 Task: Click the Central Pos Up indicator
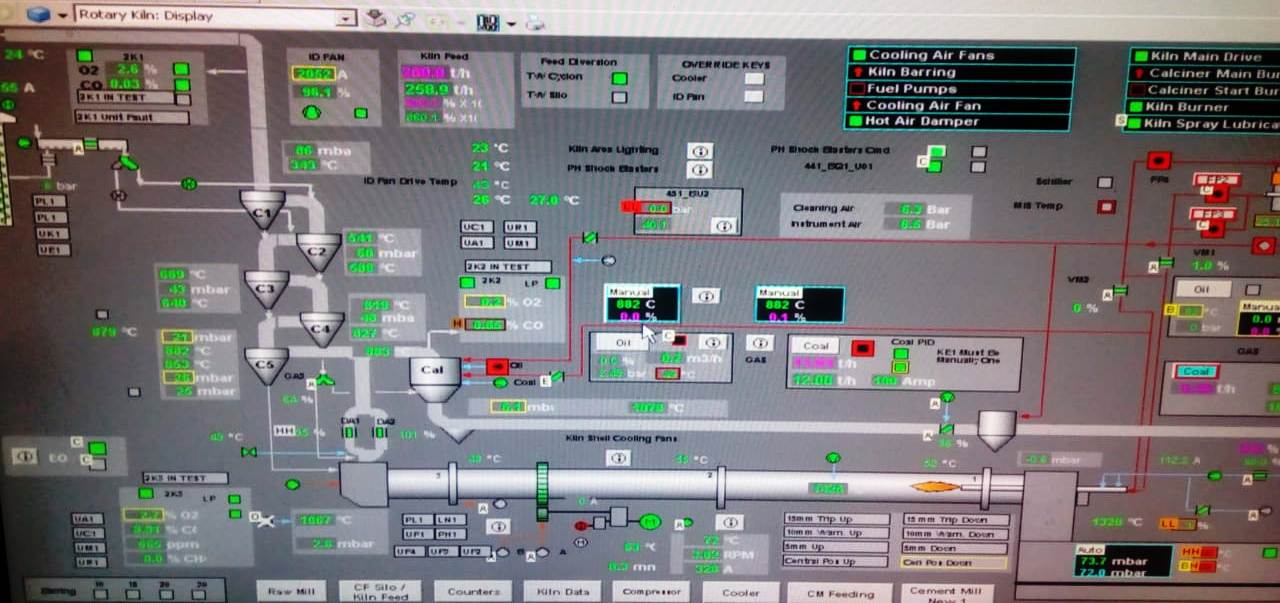point(836,562)
